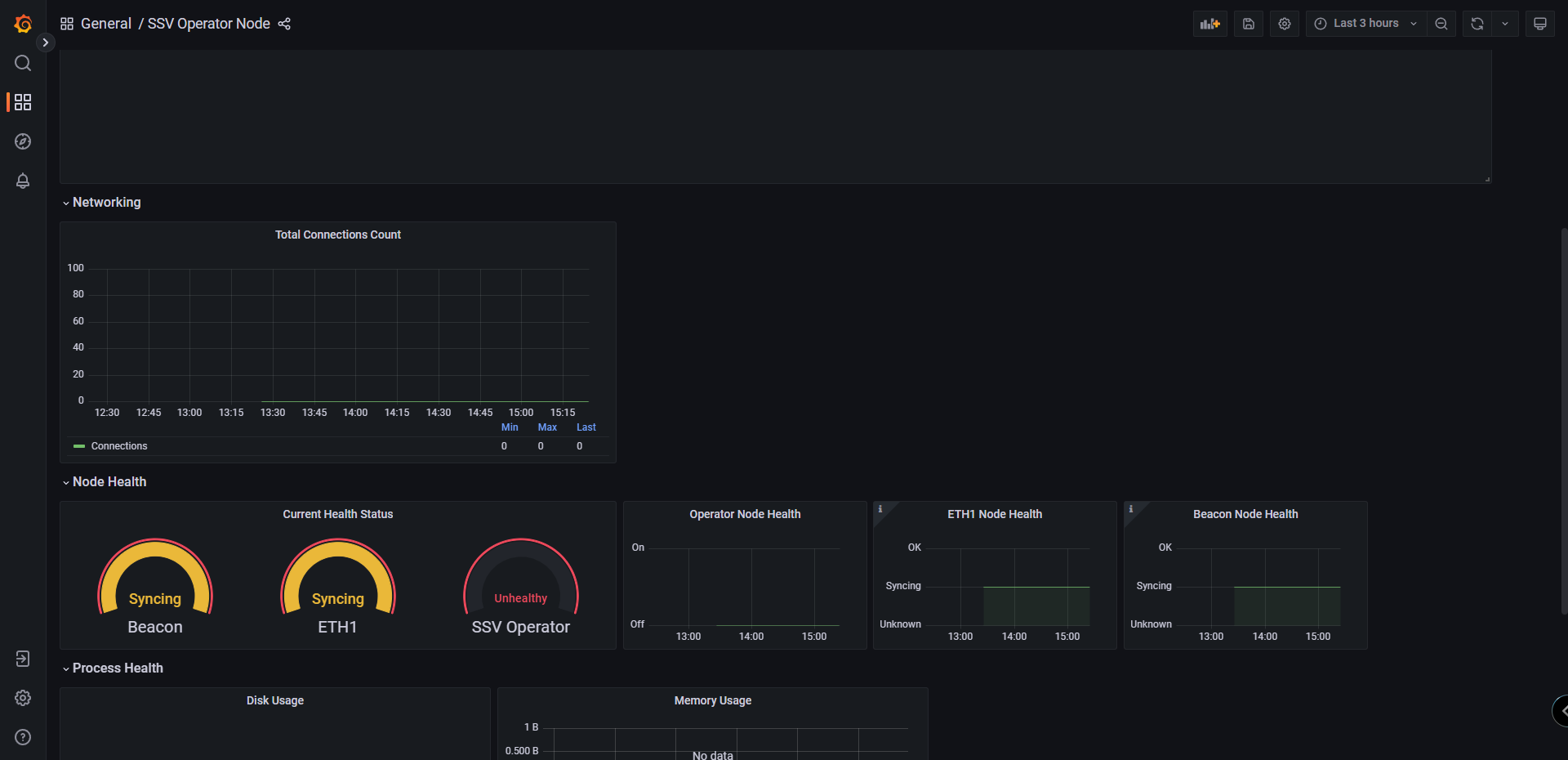Viewport: 1568px width, 760px height.
Task: Open the Configuration gear in sidebar
Action: pos(23,698)
